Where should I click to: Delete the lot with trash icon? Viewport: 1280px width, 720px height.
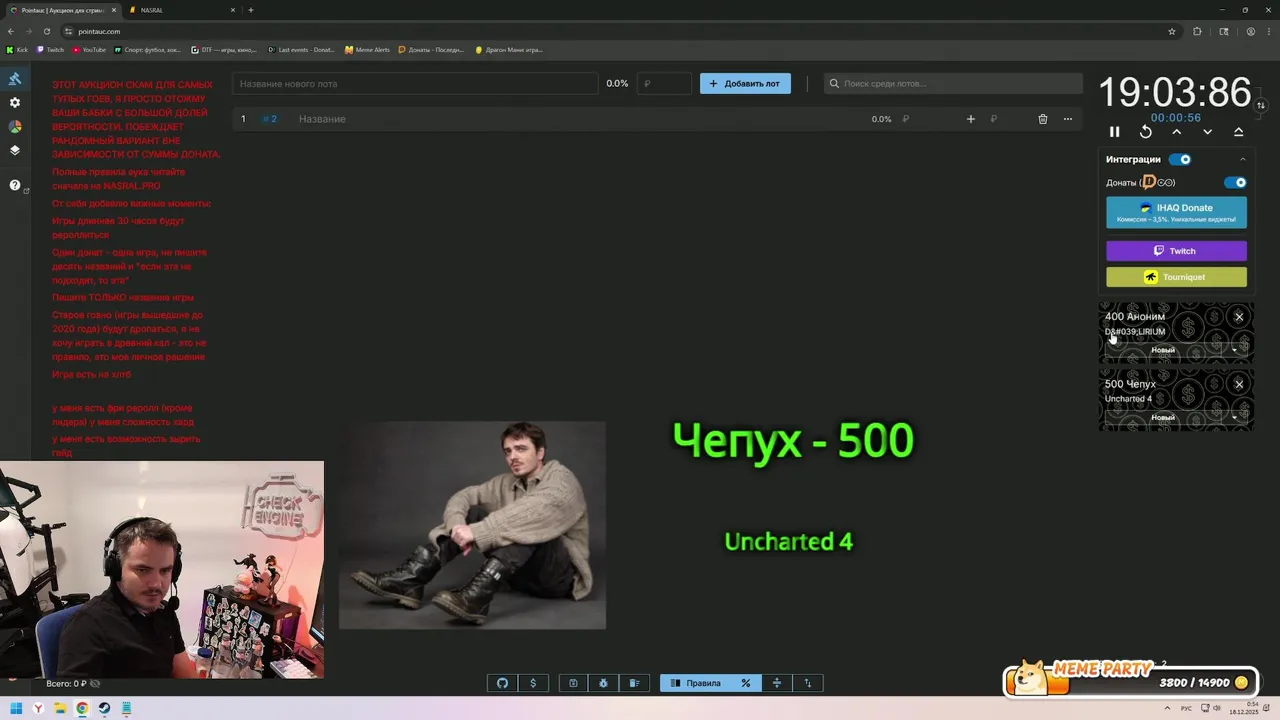point(1042,119)
